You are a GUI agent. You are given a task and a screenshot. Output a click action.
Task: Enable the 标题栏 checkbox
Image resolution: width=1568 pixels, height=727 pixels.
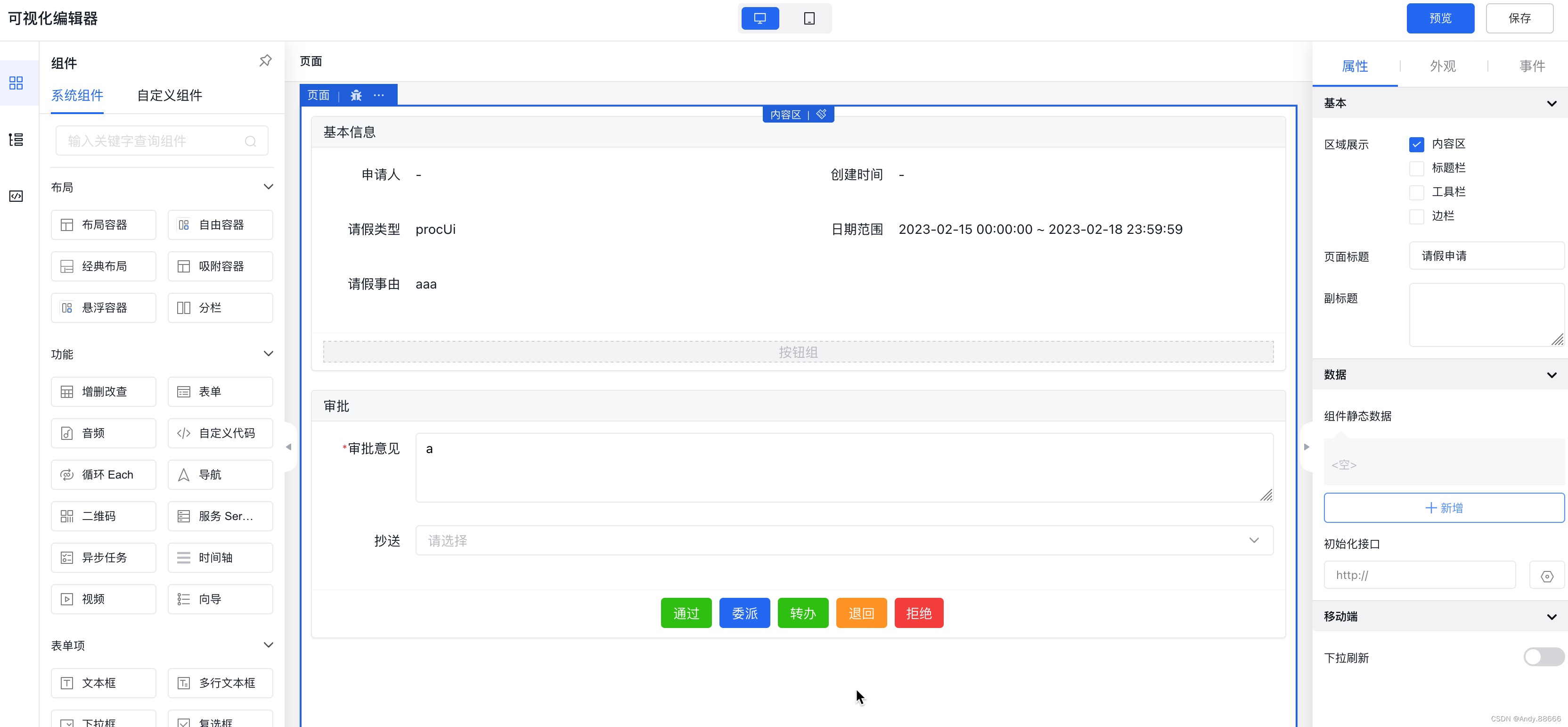point(1416,168)
